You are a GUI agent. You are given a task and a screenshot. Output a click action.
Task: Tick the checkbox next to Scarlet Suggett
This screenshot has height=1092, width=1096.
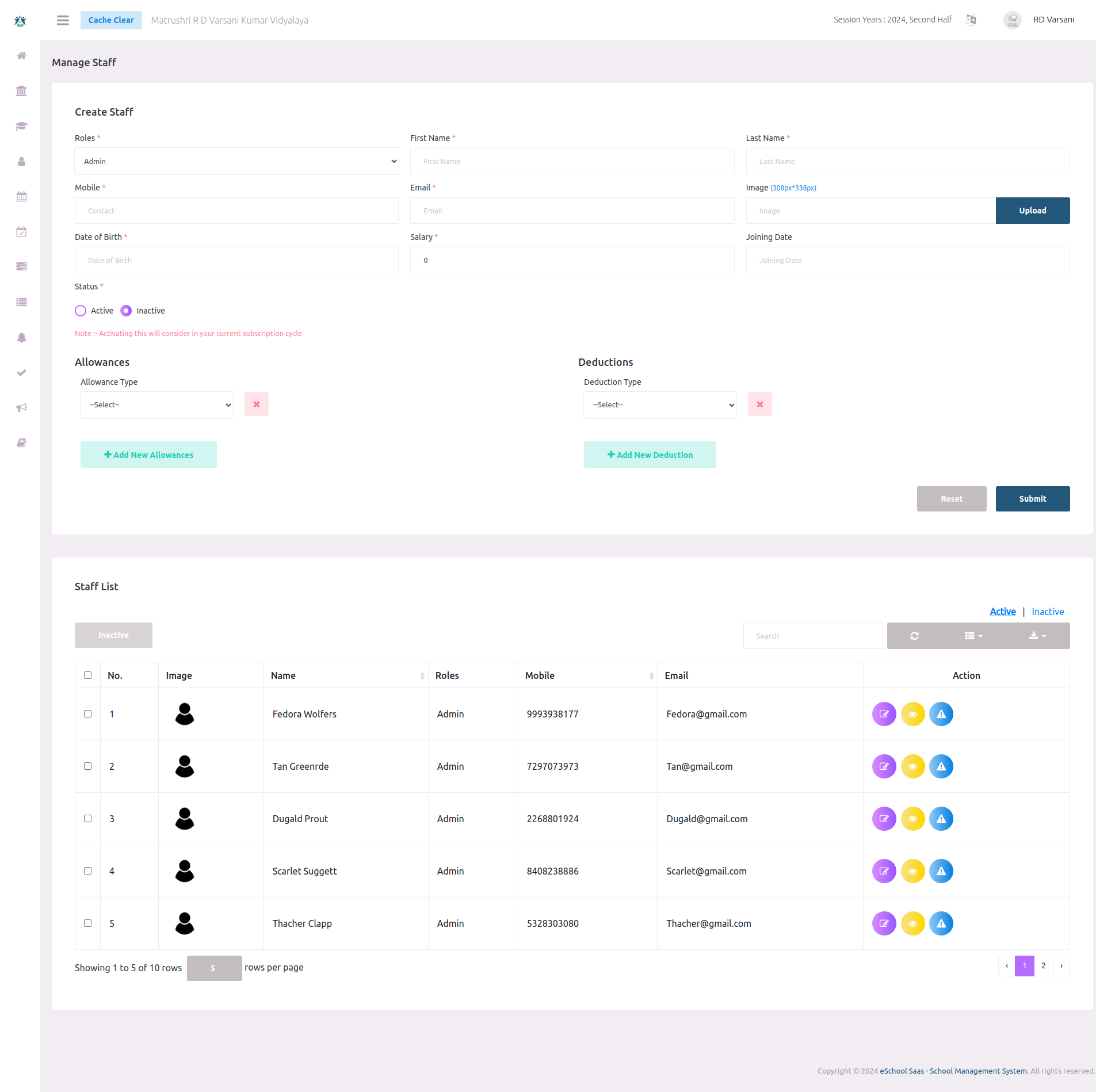click(x=87, y=871)
